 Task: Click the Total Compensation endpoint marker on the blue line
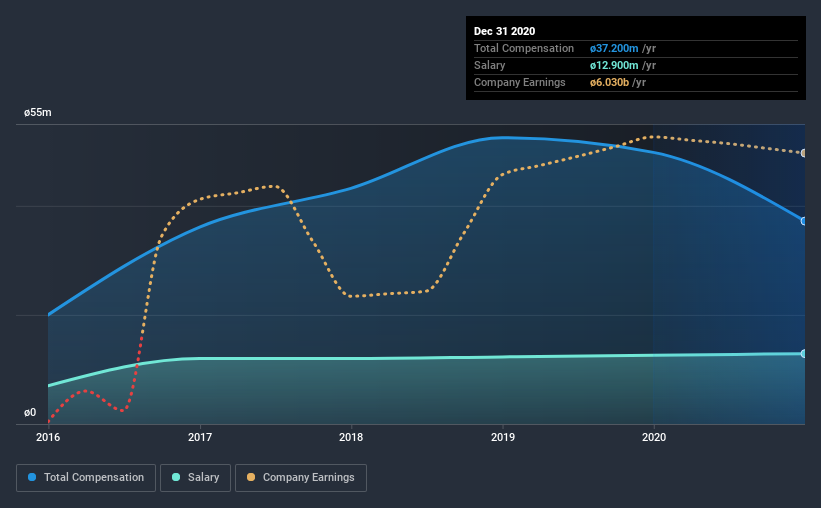(804, 222)
